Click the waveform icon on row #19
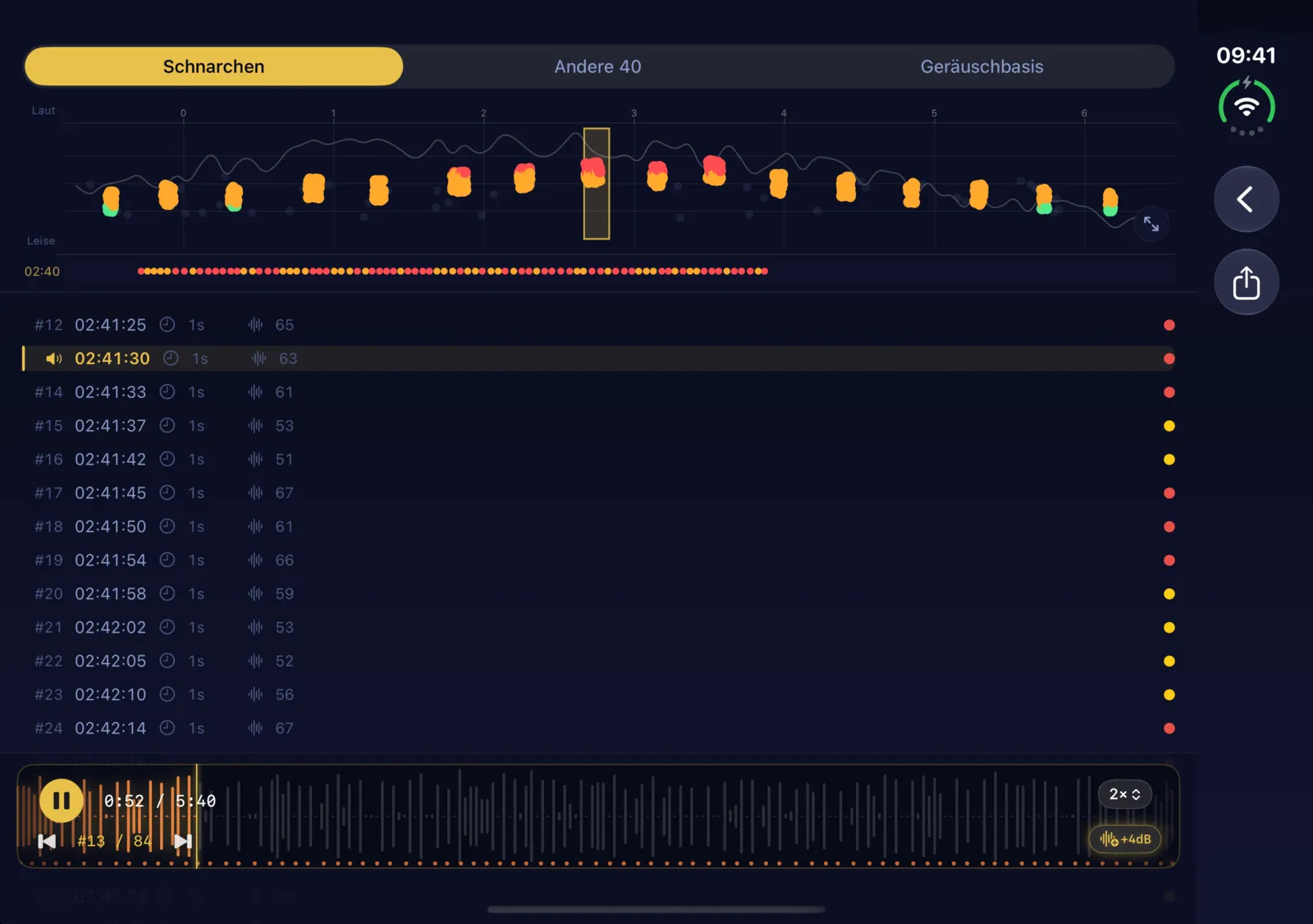Viewport: 1313px width, 924px height. coord(255,560)
